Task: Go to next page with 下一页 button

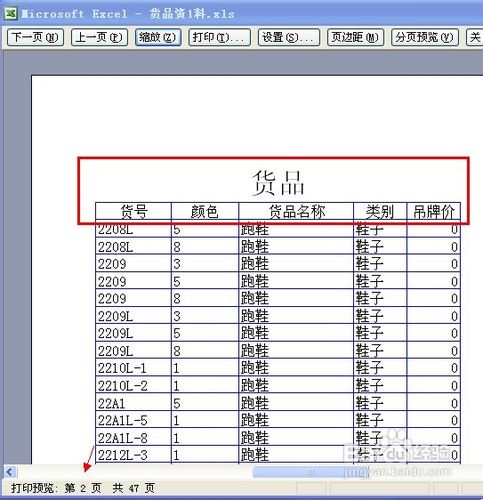Action: coord(35,37)
